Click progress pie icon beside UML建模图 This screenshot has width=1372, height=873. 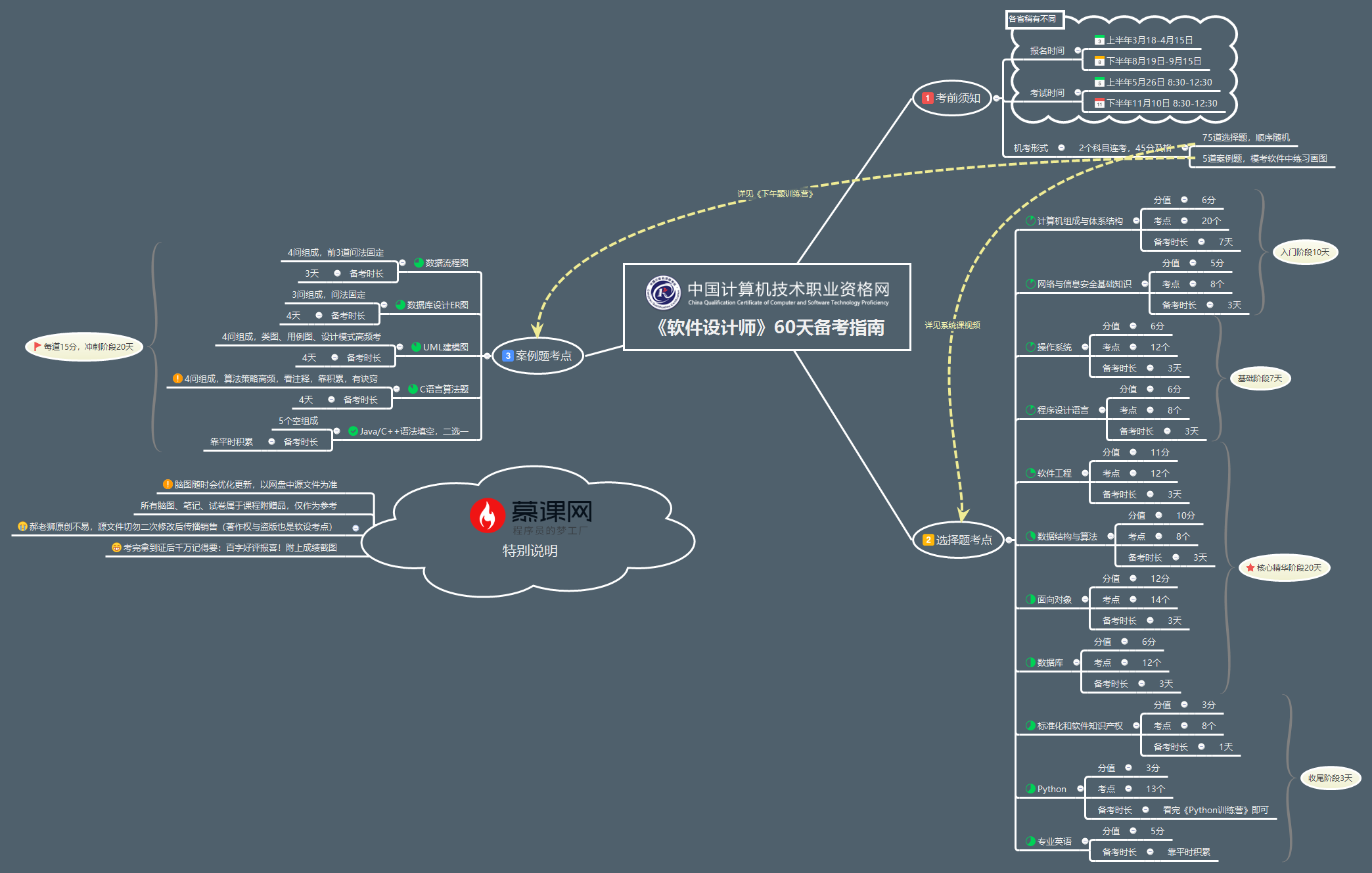point(416,347)
